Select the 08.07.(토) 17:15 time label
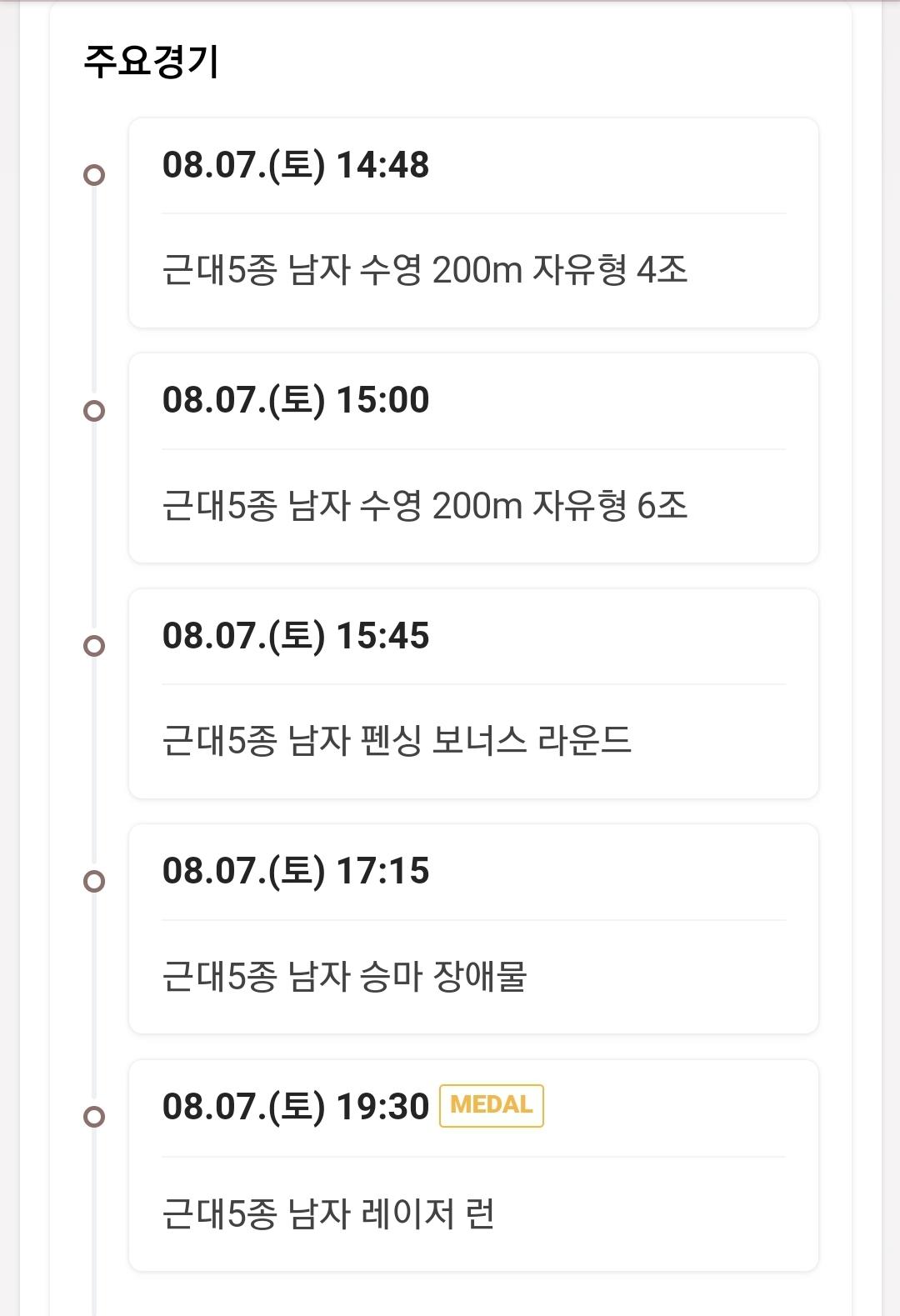 (x=296, y=871)
